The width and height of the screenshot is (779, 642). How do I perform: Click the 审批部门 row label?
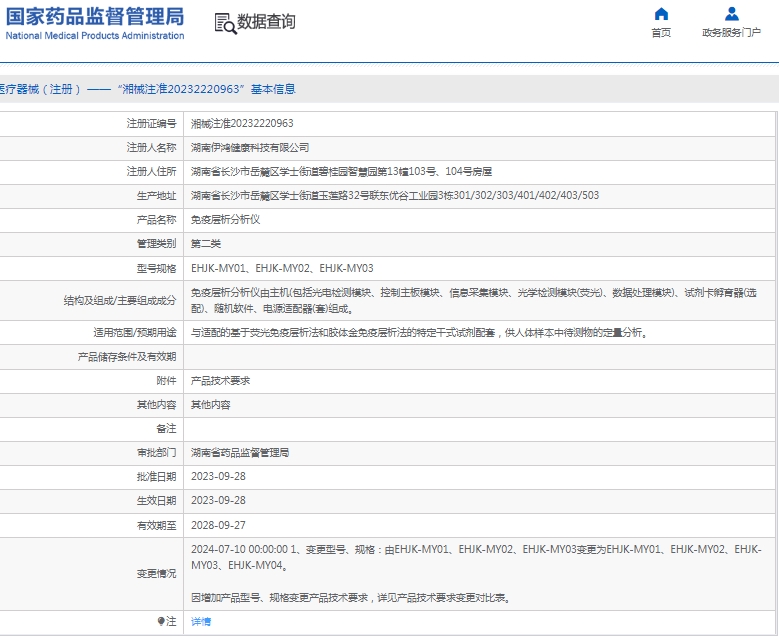coord(156,453)
